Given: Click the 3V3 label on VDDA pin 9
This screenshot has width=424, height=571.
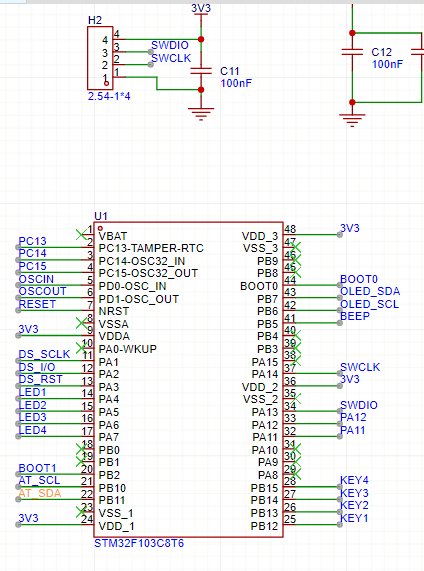Looking at the screenshot, I should [28, 329].
